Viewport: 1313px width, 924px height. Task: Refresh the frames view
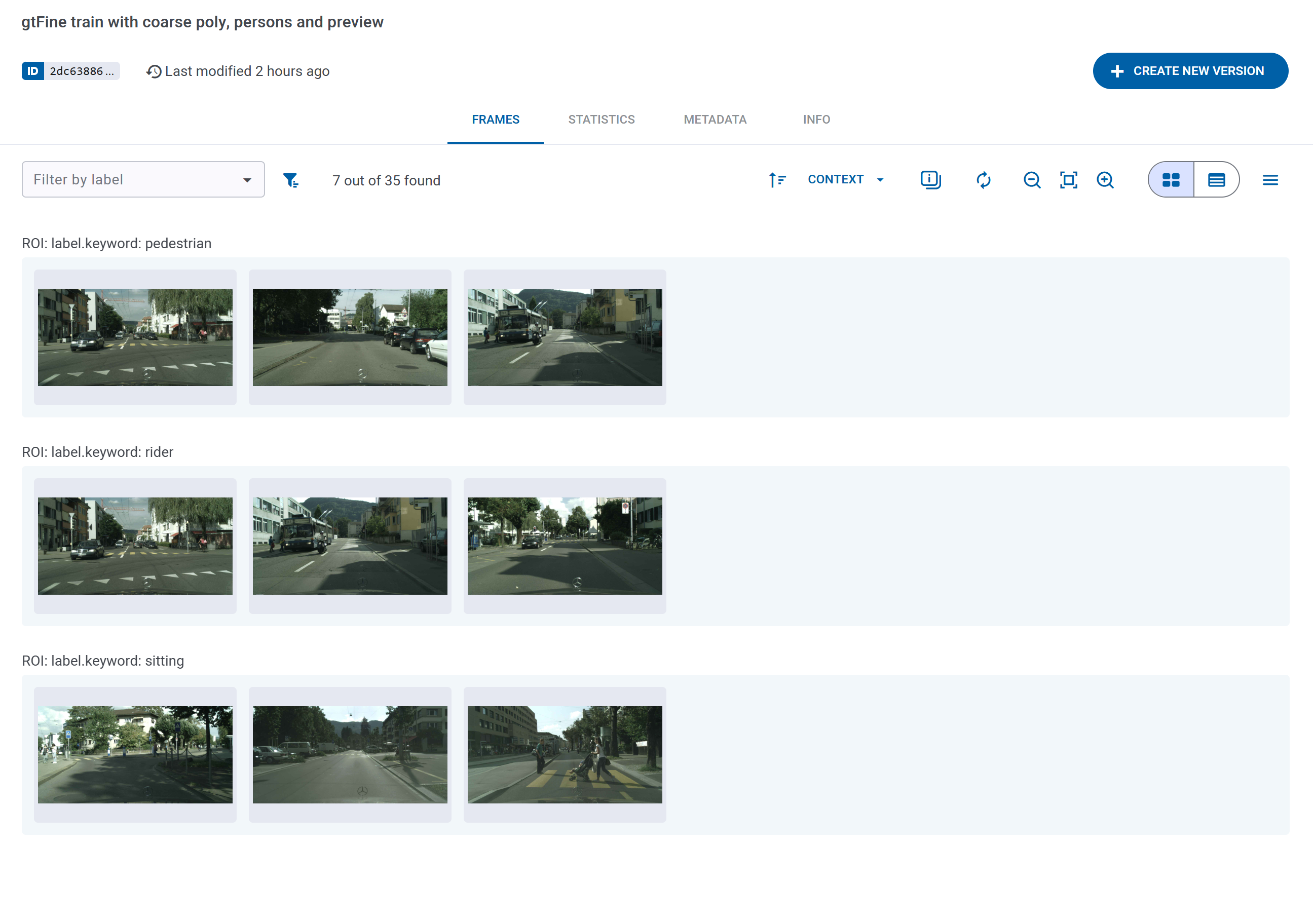(983, 179)
